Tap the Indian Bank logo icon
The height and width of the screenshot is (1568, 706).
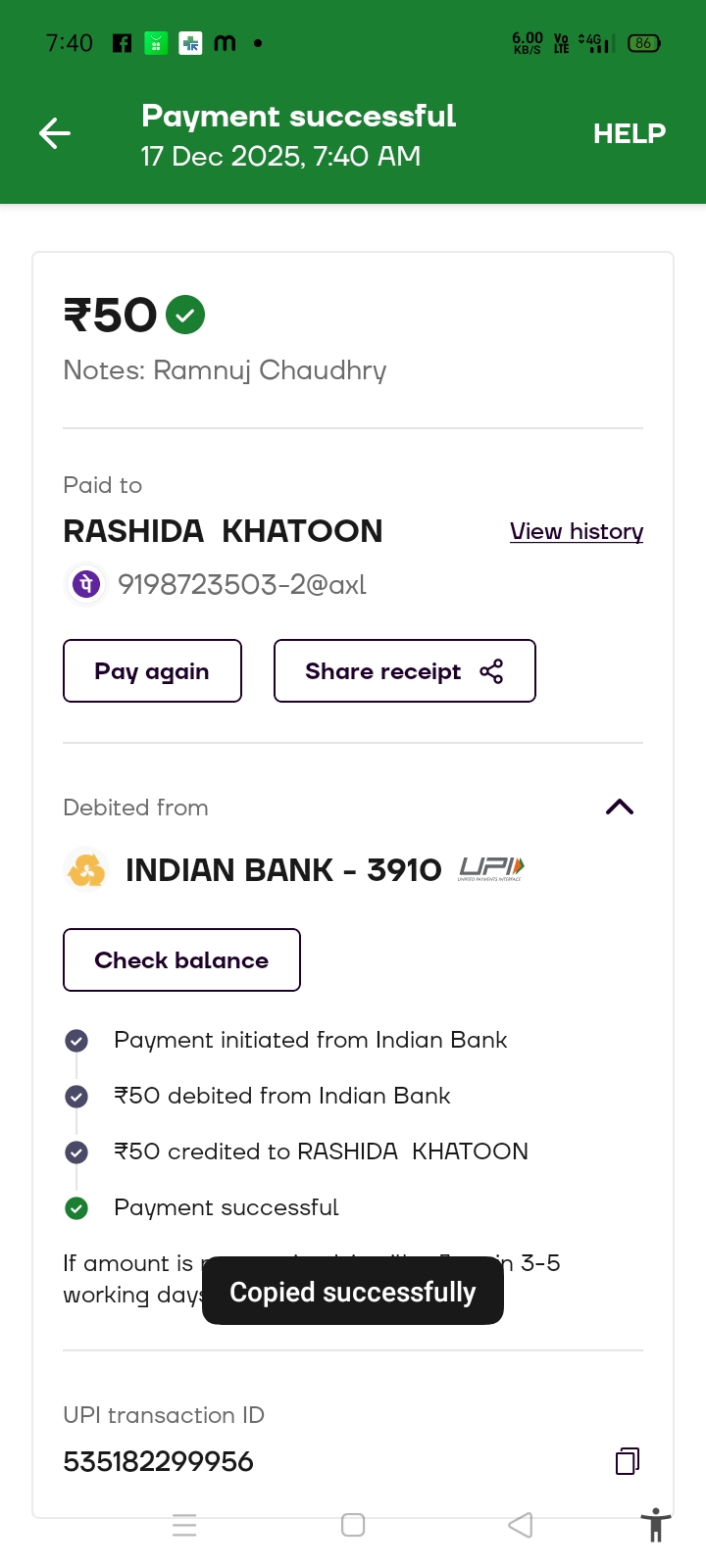pos(86,869)
